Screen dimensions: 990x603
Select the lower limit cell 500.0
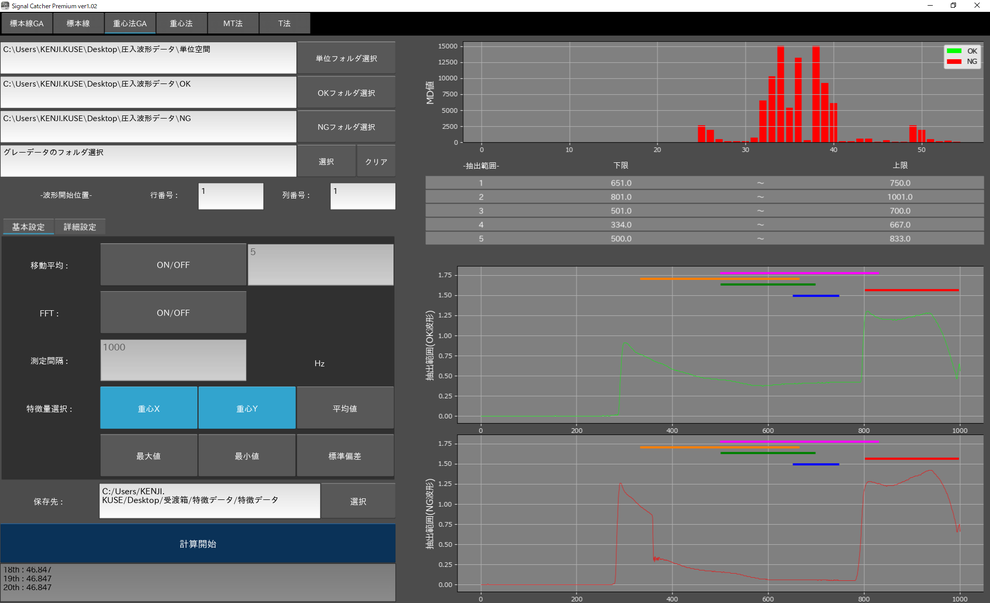click(x=621, y=239)
